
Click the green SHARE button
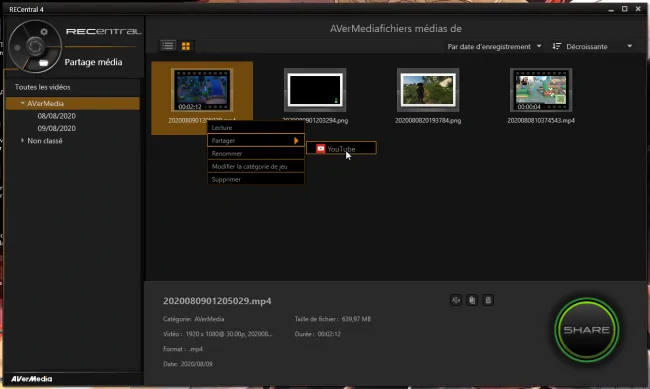[x=587, y=330]
